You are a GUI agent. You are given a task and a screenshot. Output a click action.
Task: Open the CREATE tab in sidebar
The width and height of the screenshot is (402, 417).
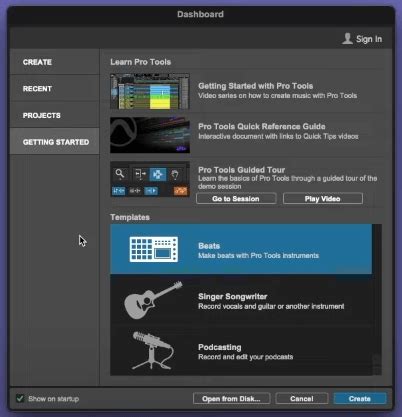[x=55, y=62]
